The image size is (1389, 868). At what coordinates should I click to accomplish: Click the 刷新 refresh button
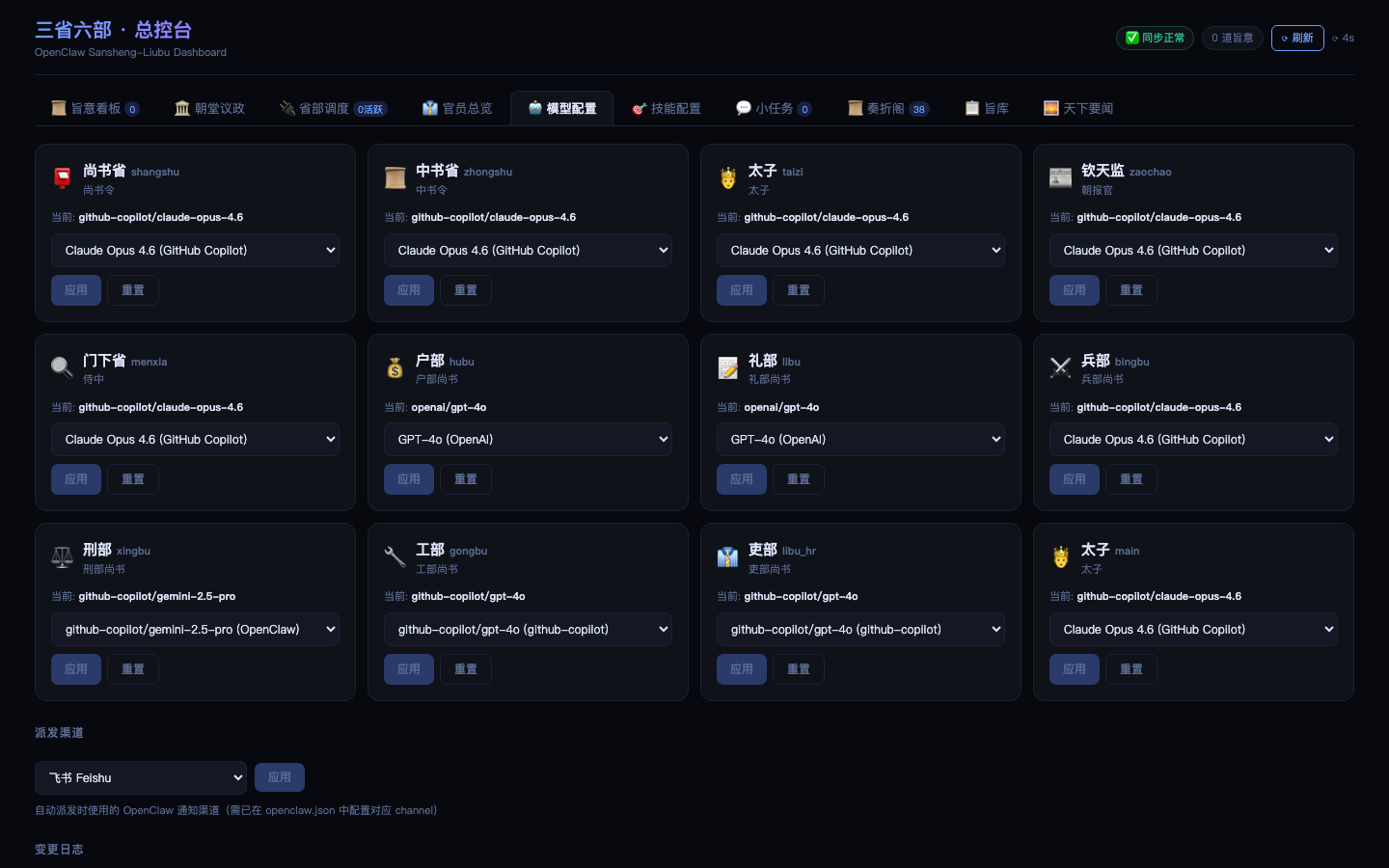[x=1297, y=38]
